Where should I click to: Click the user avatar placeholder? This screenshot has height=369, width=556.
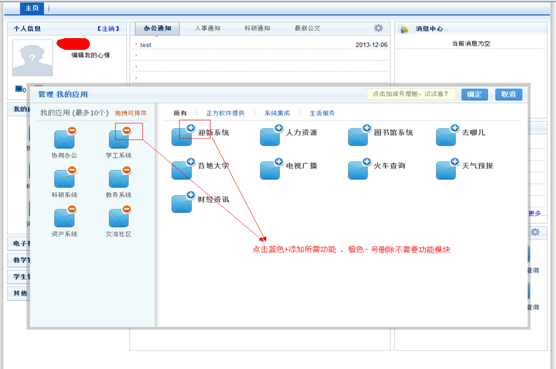click(33, 58)
